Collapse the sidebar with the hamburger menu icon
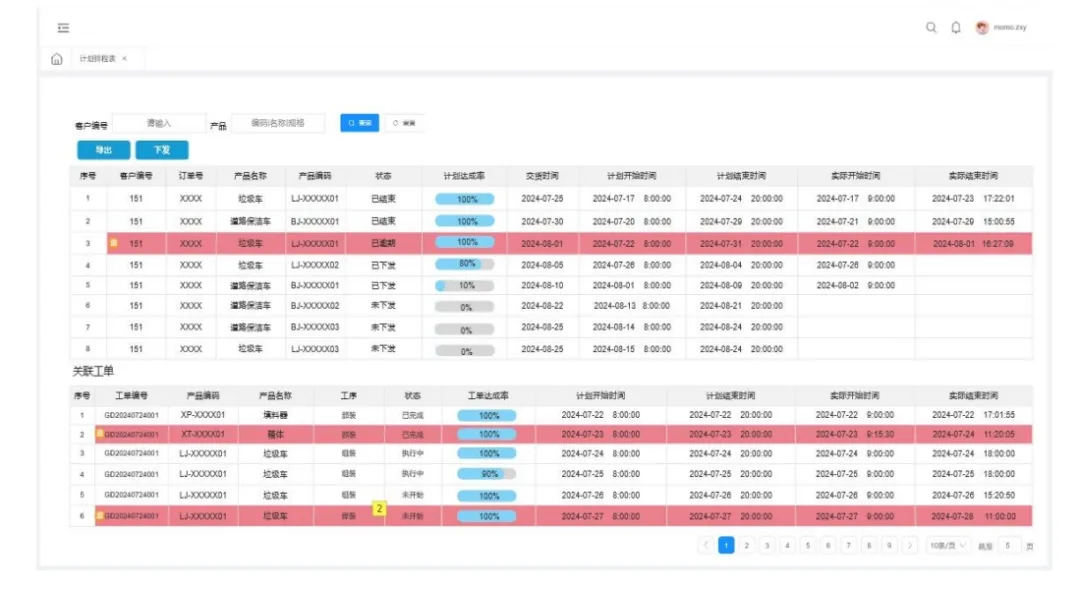This screenshot has width=1080, height=589. tap(63, 28)
